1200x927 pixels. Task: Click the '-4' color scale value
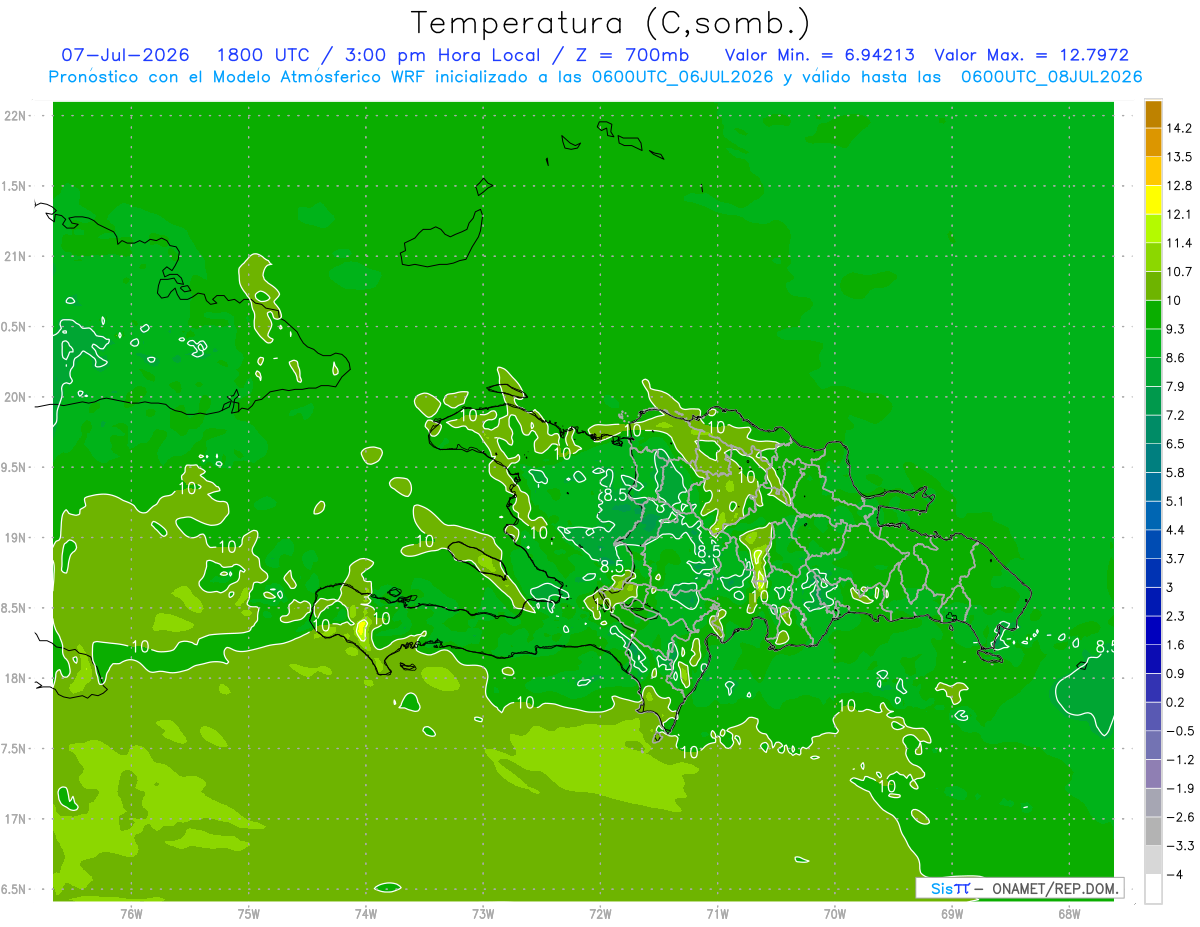click(1175, 875)
